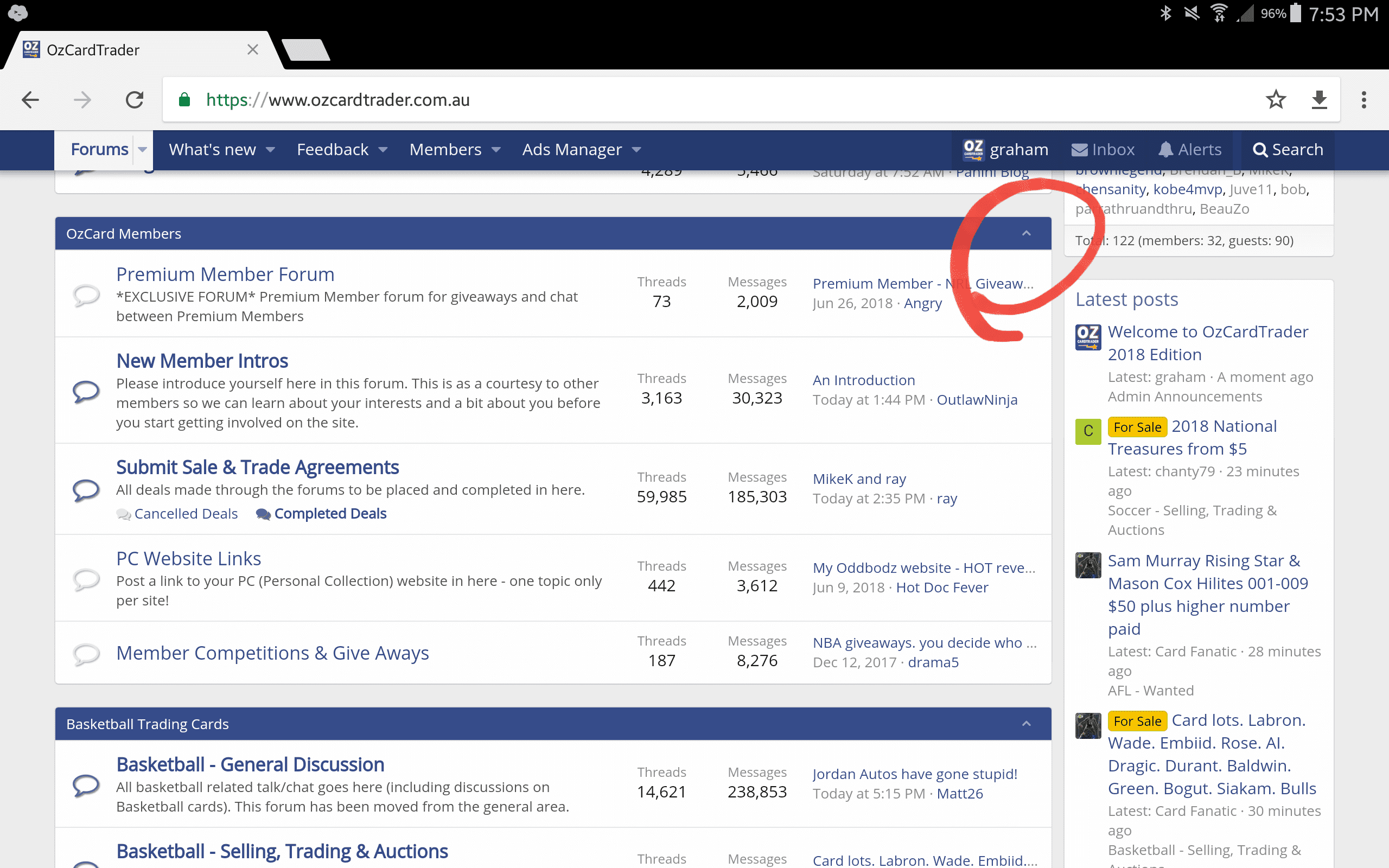Open the Alerts bell

(x=1189, y=150)
